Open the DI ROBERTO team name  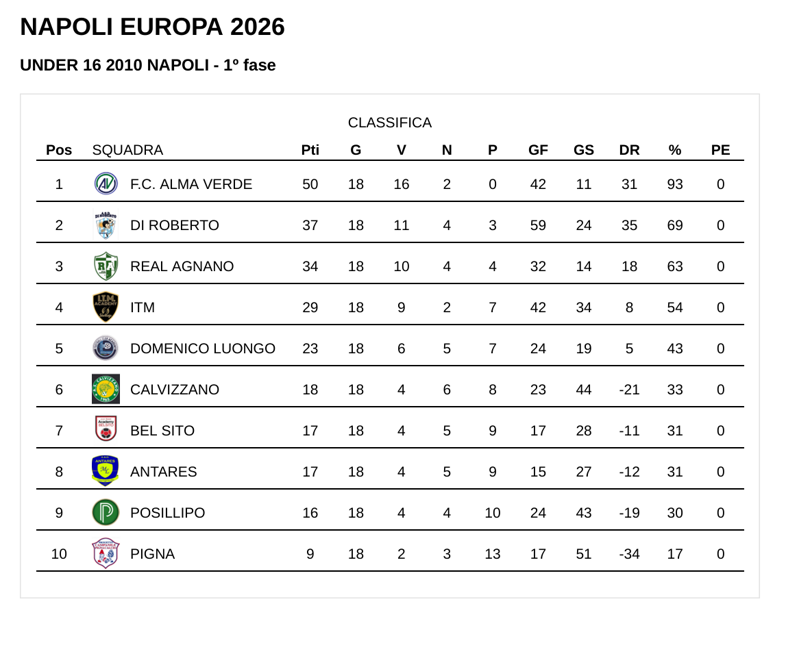pos(174,225)
